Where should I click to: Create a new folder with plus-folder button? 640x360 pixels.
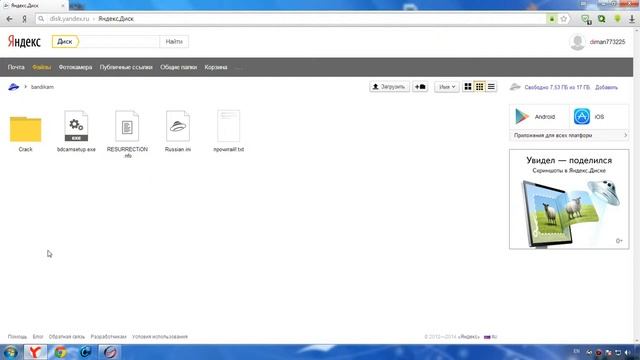pos(420,87)
